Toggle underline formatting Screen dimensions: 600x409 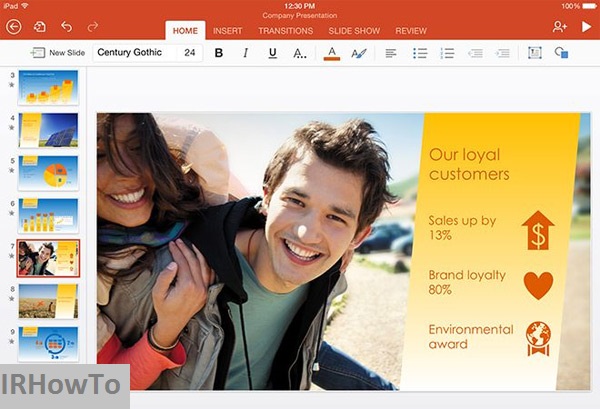272,53
